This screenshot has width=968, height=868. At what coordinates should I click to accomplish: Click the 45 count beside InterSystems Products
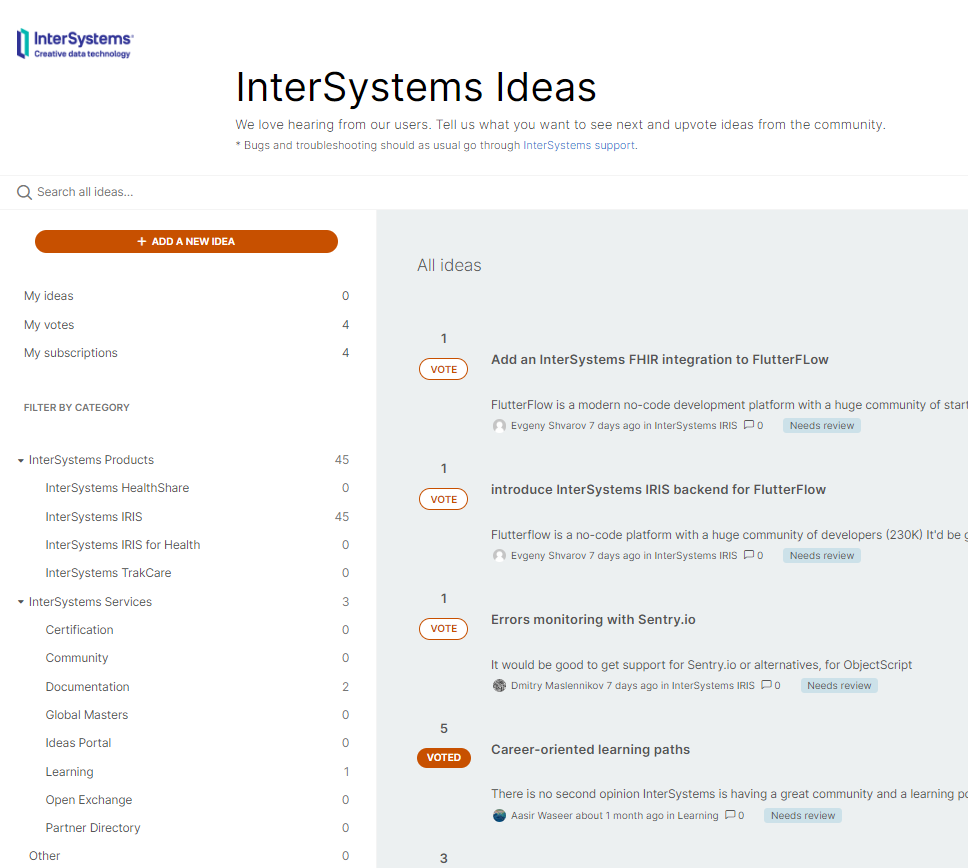341,460
